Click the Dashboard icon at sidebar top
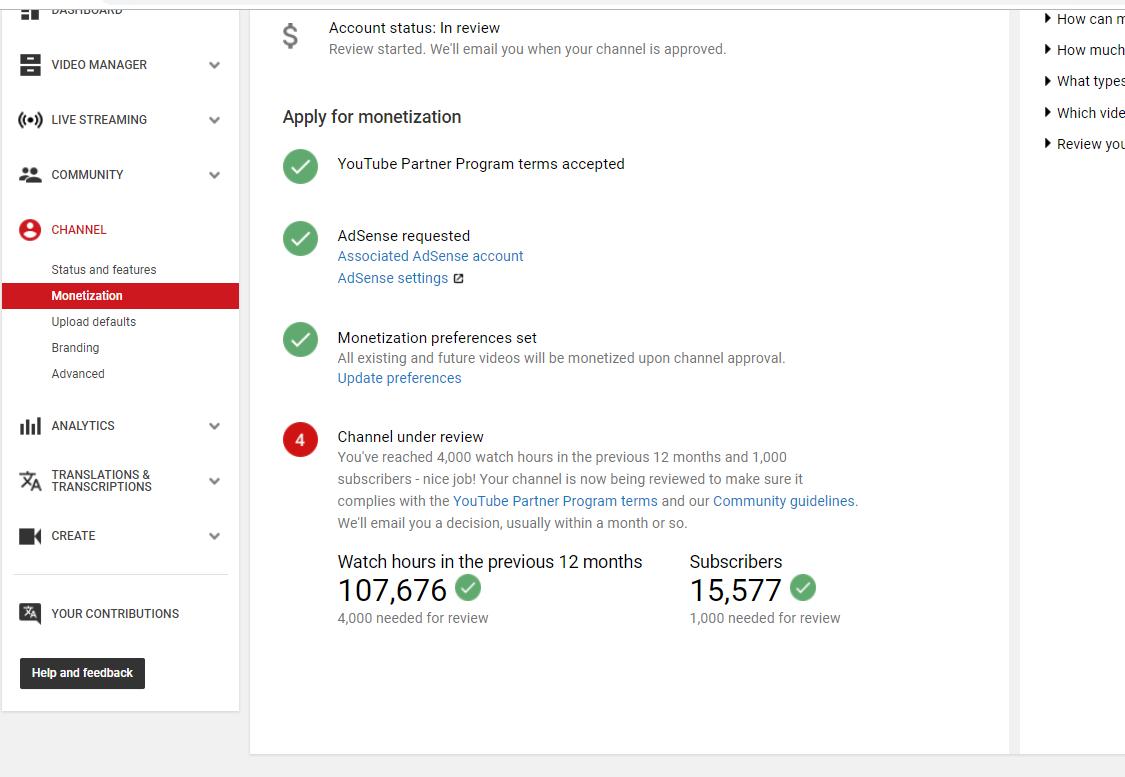The width and height of the screenshot is (1125, 777). (x=30, y=13)
